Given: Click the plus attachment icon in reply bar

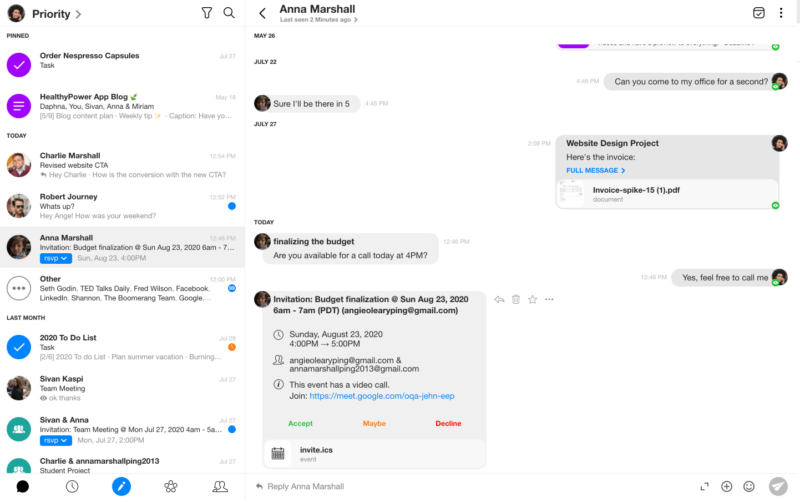Looking at the screenshot, I should [x=727, y=486].
